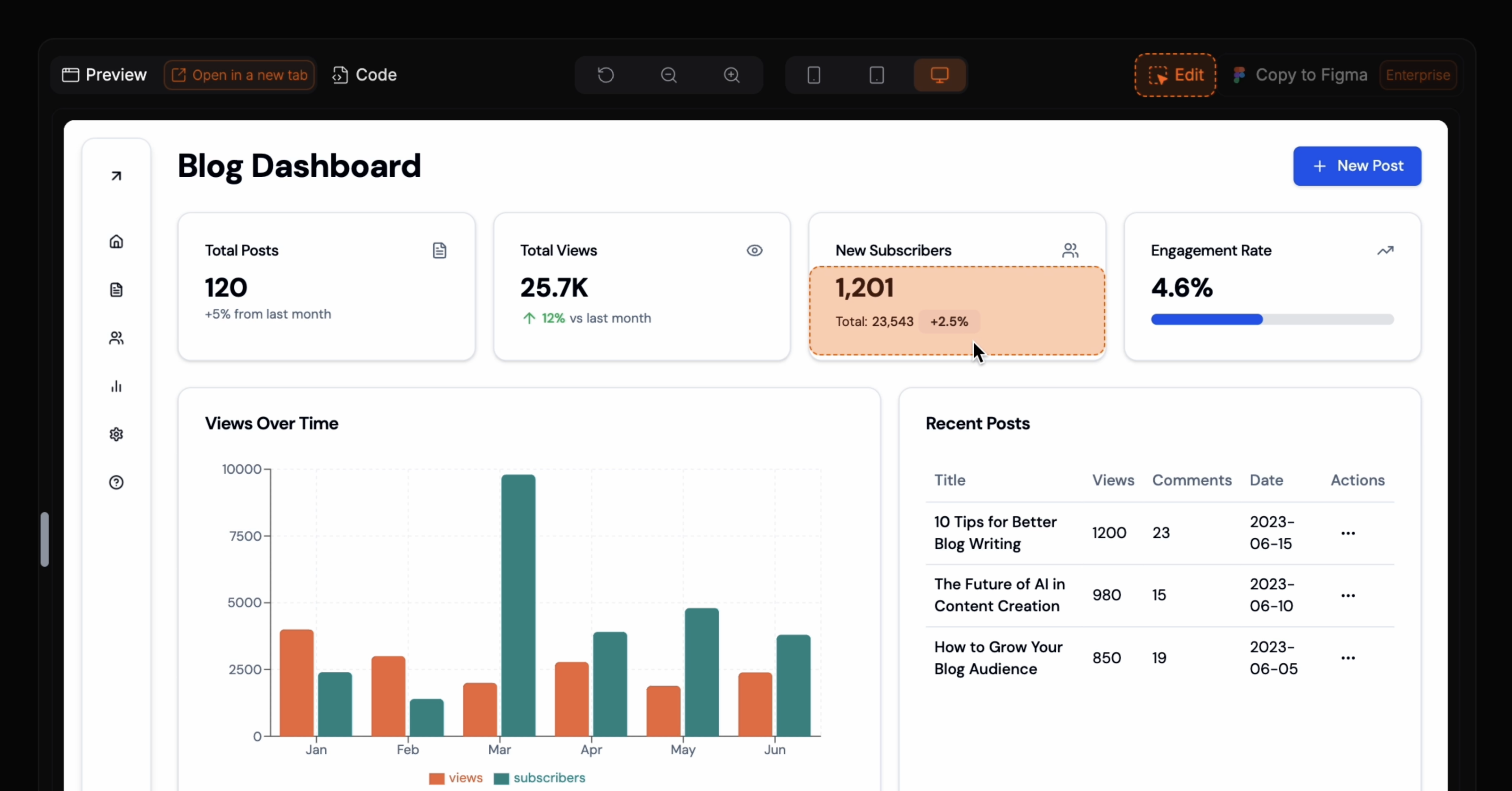
Task: Click Open in a new tab
Action: point(239,75)
